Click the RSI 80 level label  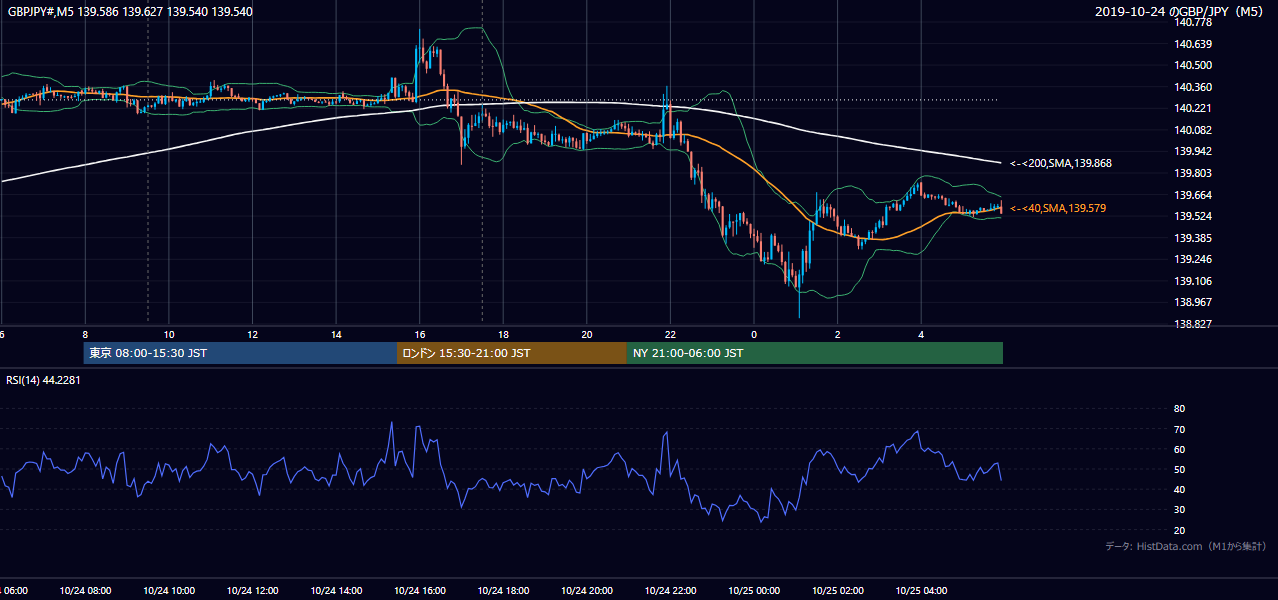(1179, 409)
